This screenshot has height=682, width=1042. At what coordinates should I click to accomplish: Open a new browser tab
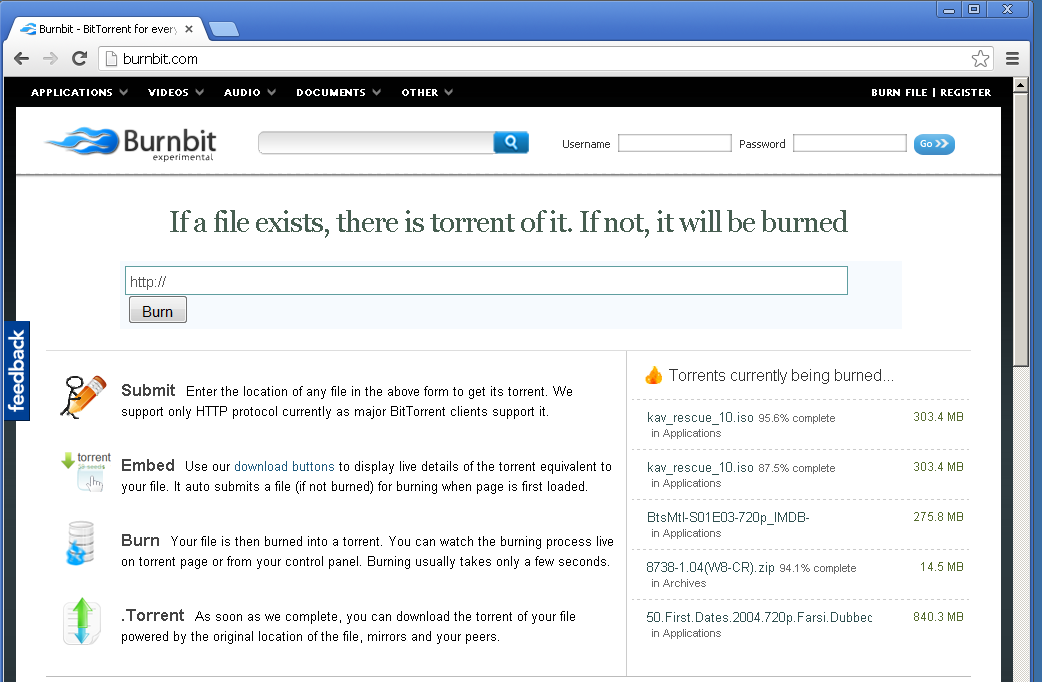point(224,29)
